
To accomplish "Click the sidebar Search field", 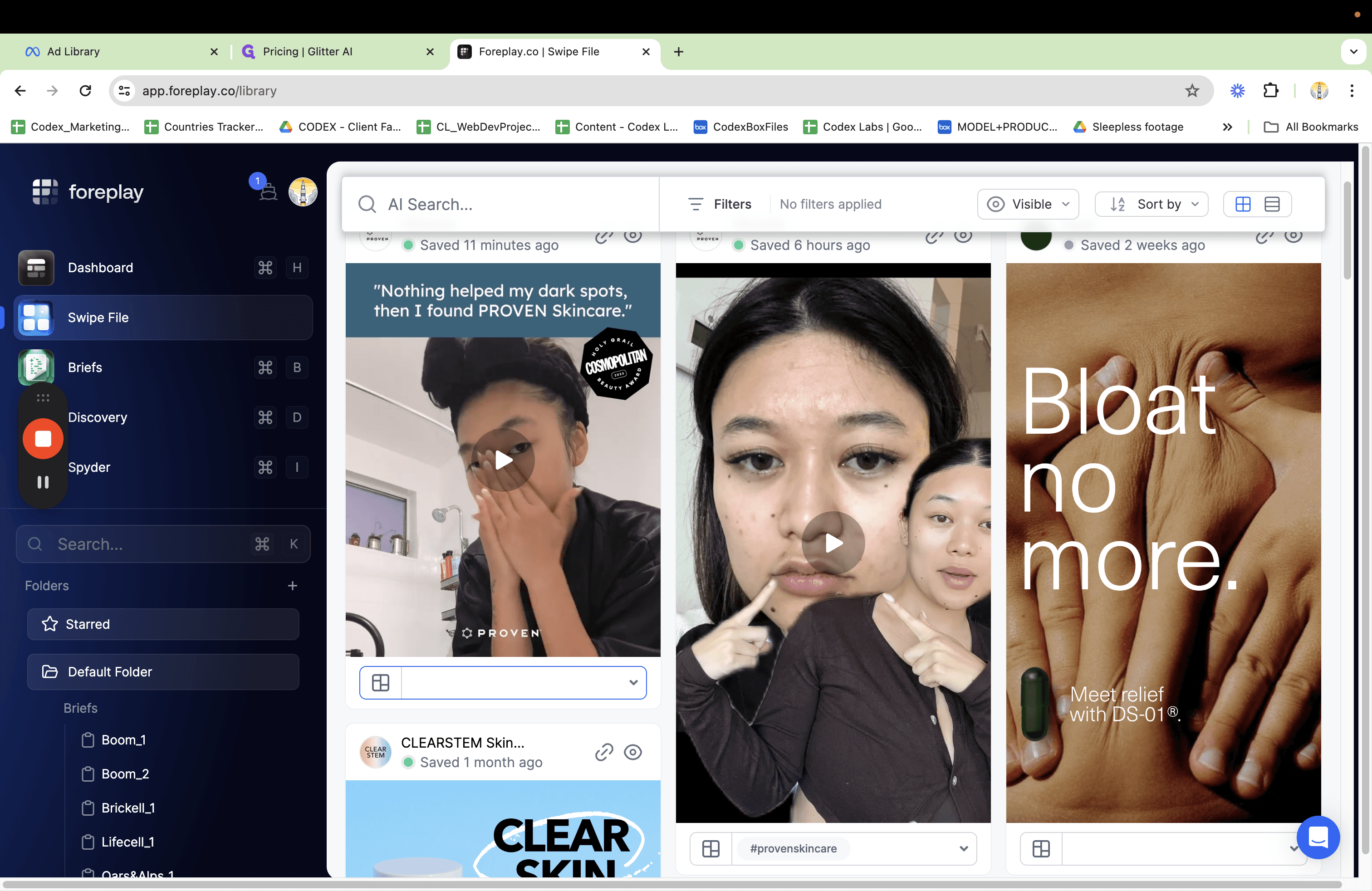I will tap(163, 544).
